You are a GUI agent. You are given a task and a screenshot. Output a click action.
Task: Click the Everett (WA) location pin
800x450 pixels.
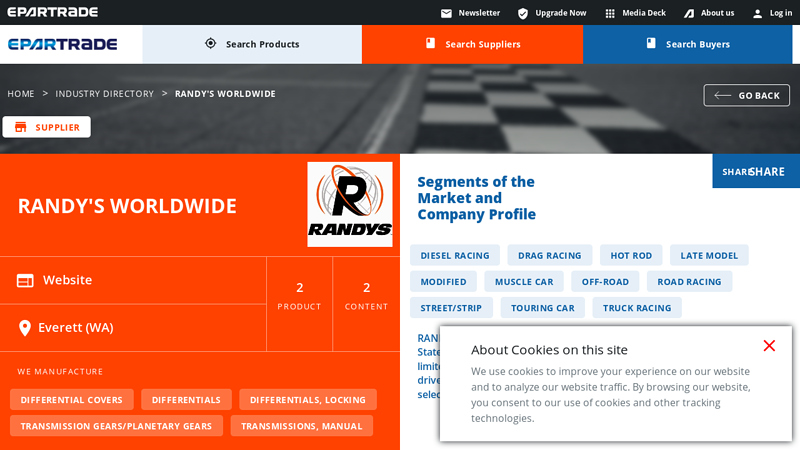point(25,328)
